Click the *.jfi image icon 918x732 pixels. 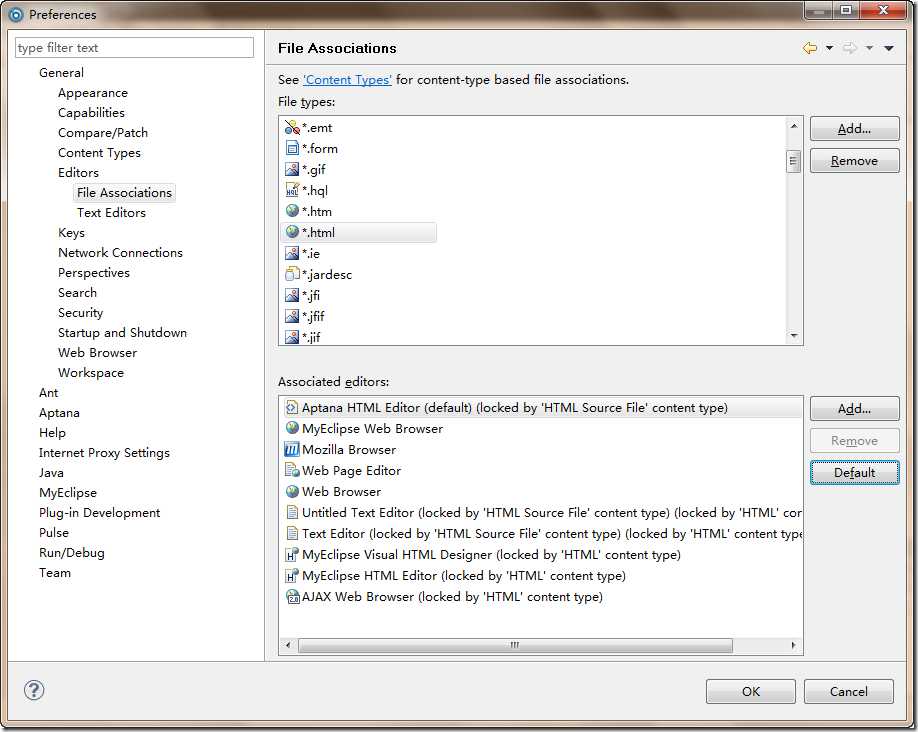pyautogui.click(x=292, y=295)
